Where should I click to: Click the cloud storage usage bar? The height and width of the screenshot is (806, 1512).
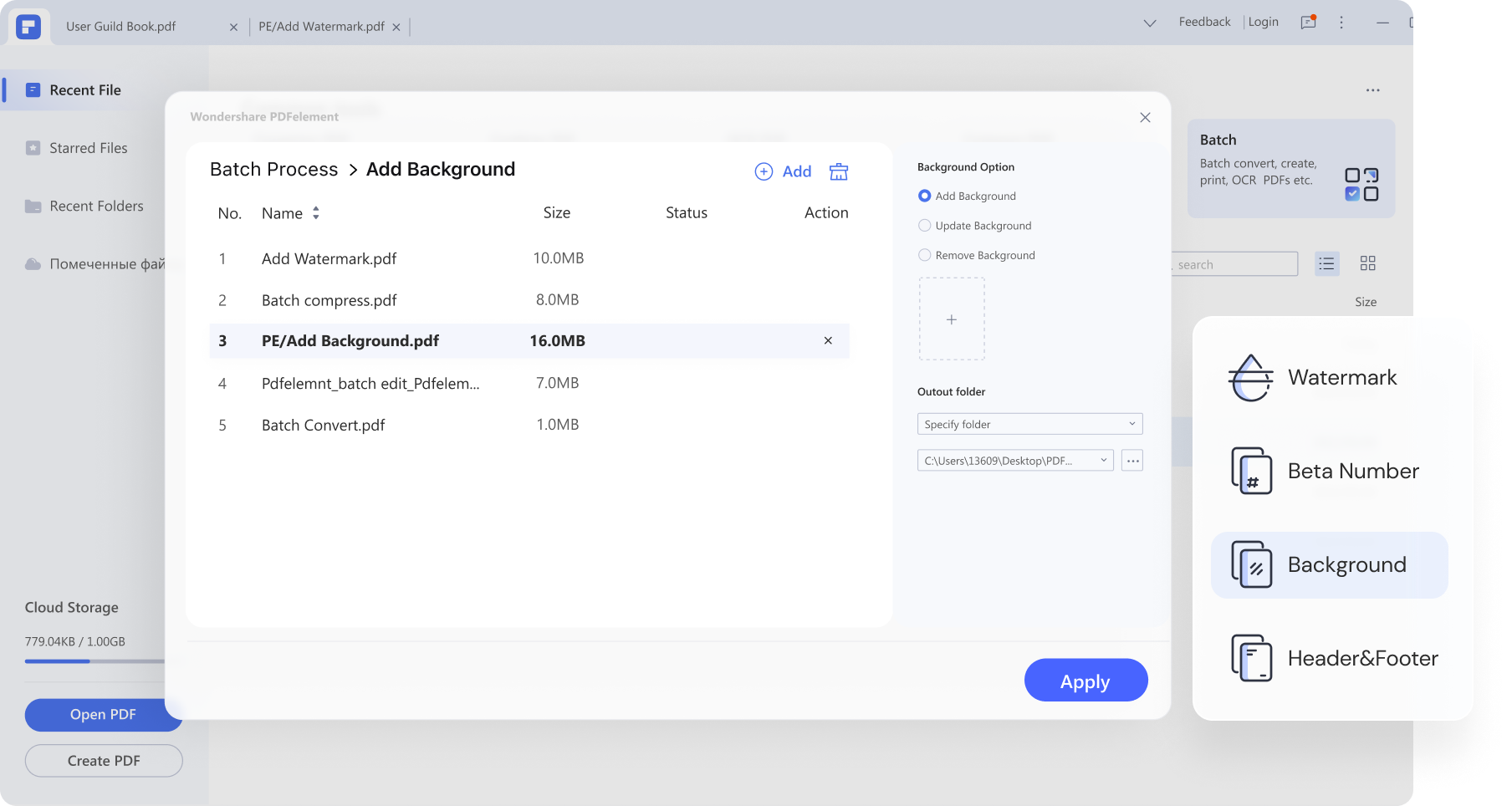pos(94,661)
